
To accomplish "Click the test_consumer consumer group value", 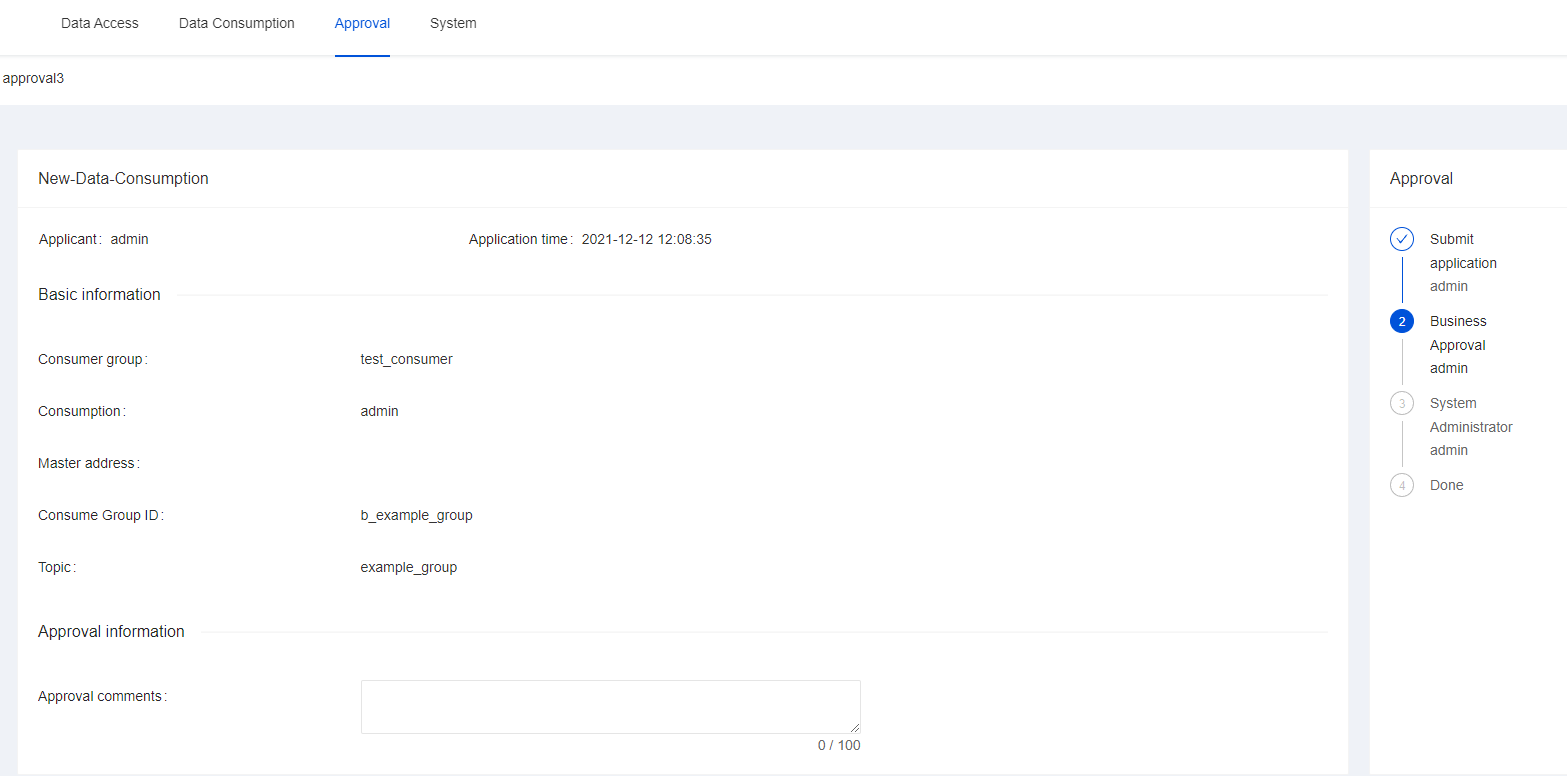I will [406, 359].
